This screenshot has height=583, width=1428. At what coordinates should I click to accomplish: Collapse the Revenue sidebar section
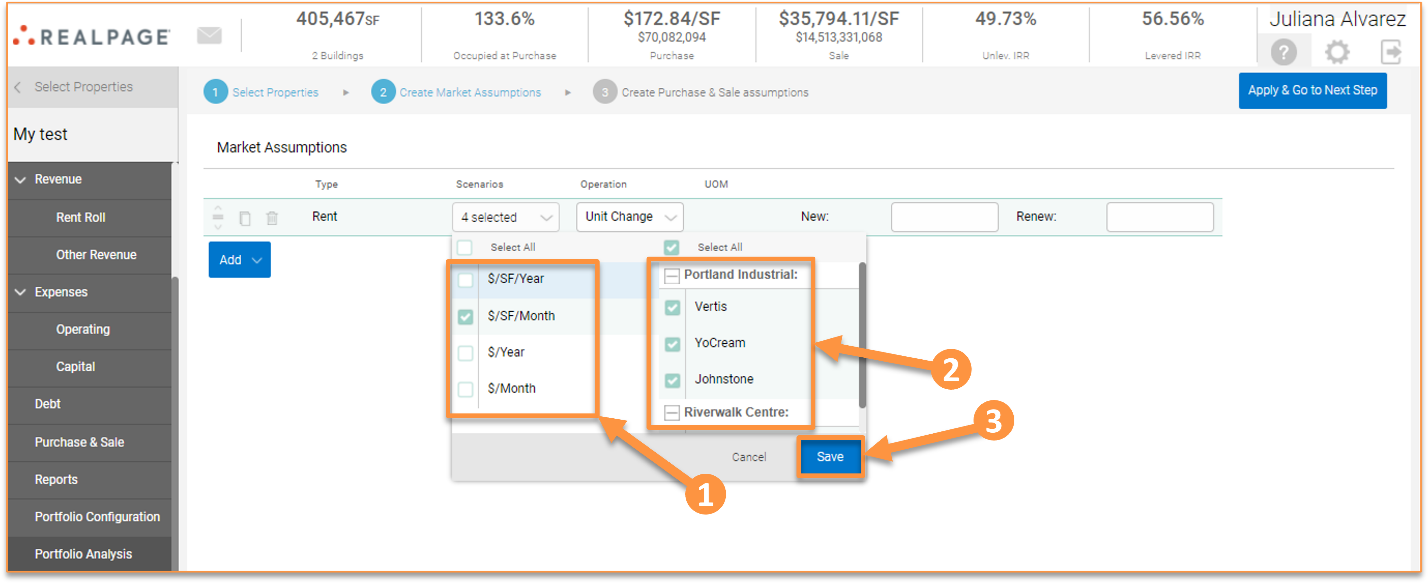(21, 180)
